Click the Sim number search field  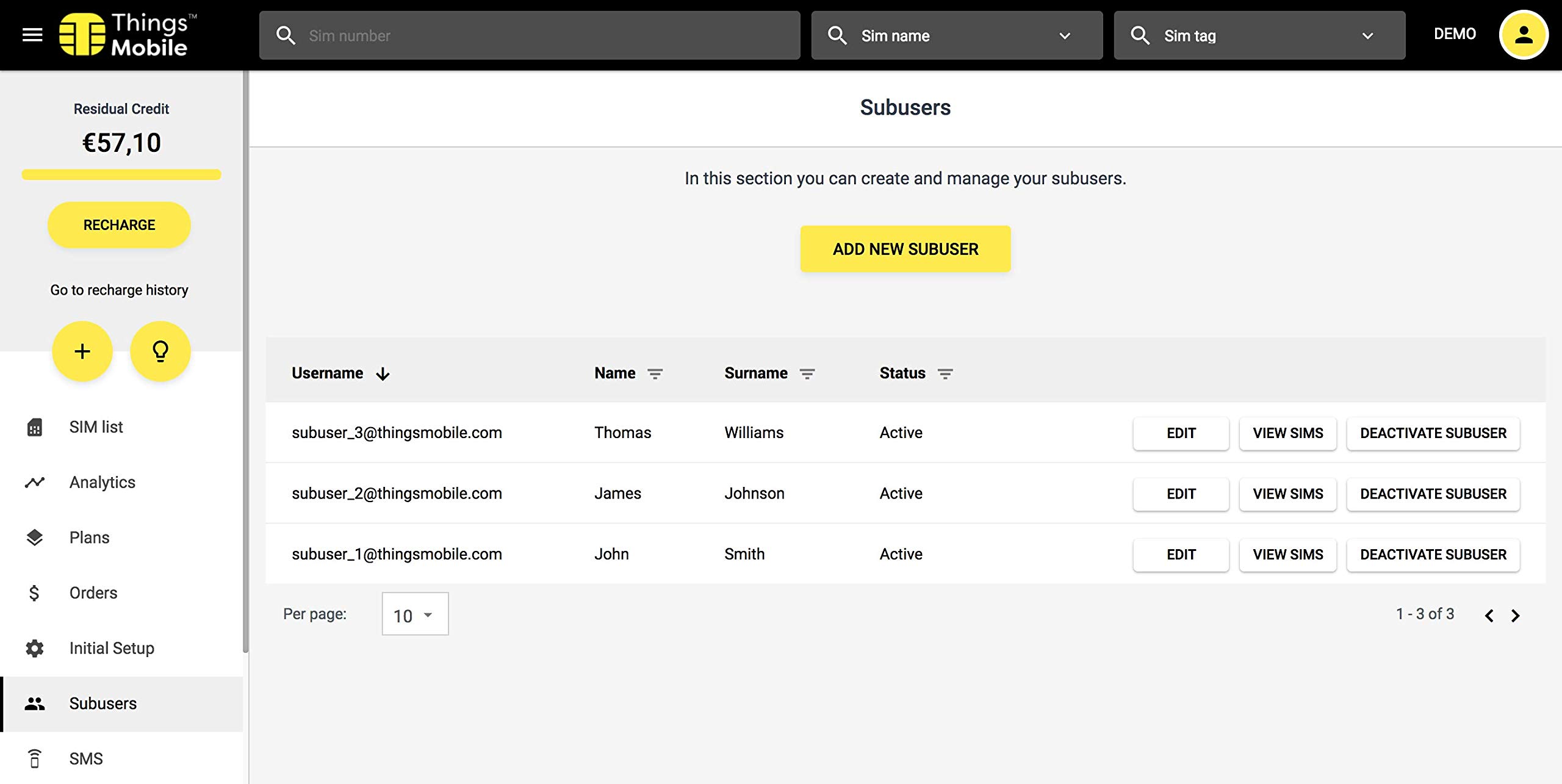click(530, 35)
